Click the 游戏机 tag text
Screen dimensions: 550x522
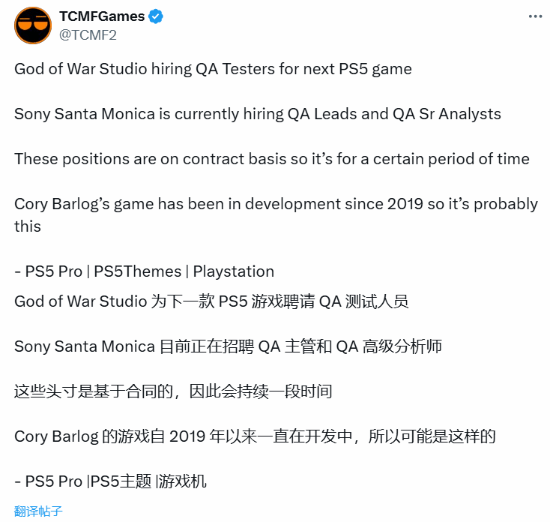(182, 481)
